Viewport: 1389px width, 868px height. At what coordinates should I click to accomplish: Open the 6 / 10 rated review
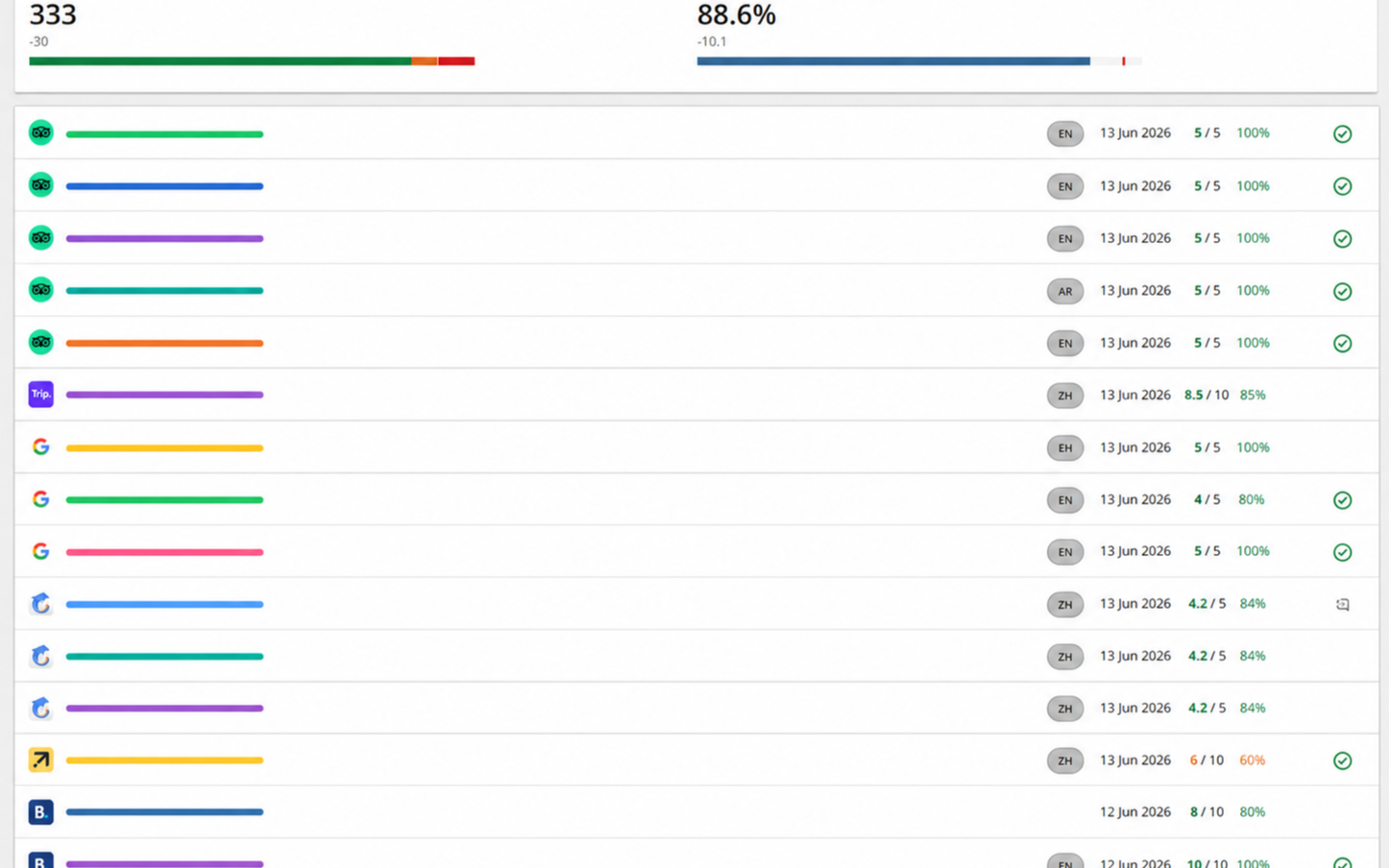point(696,760)
